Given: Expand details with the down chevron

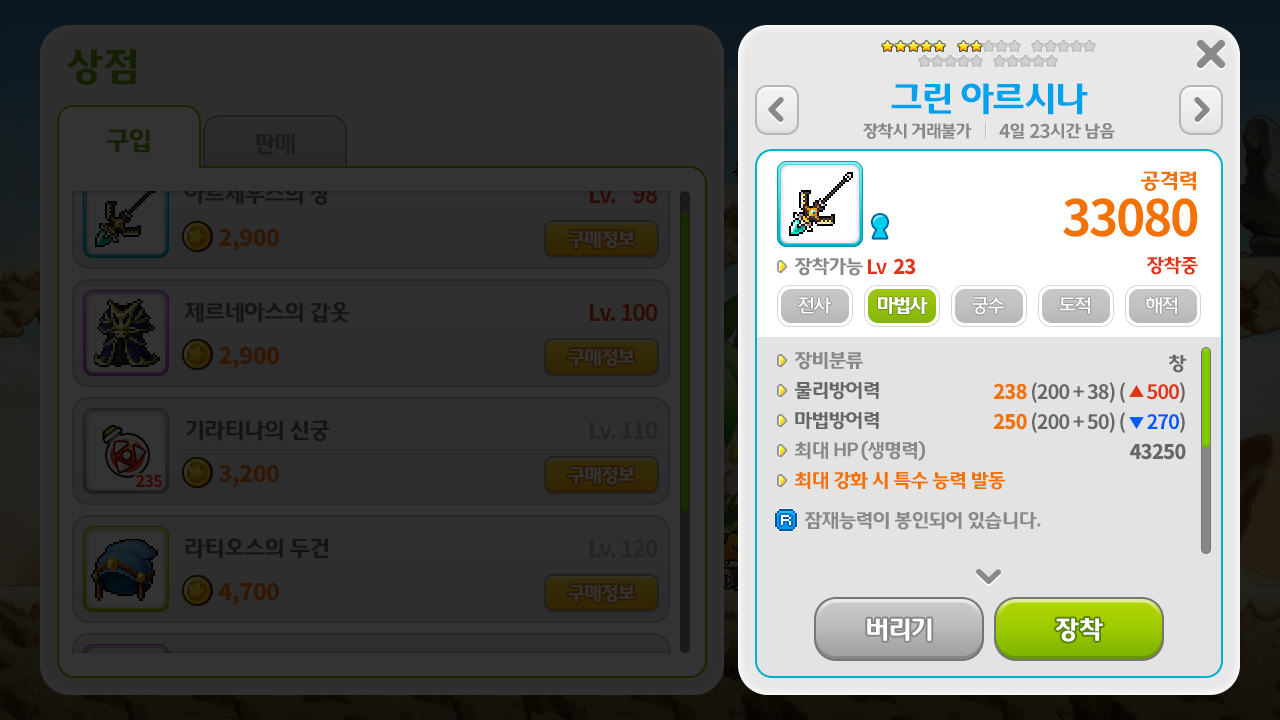Looking at the screenshot, I should 988,576.
